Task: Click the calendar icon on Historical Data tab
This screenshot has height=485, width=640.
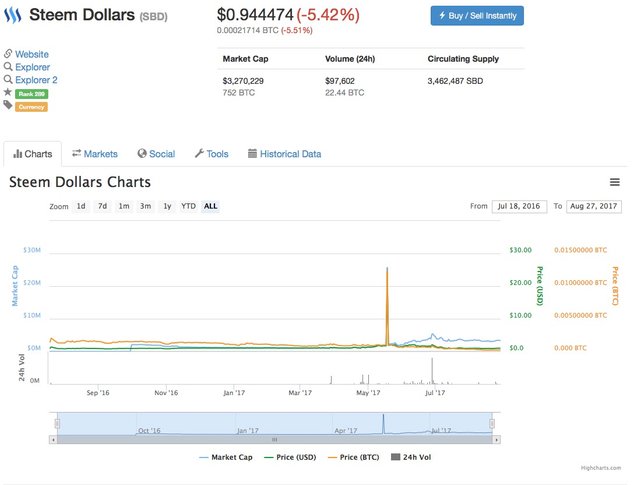Action: point(253,154)
